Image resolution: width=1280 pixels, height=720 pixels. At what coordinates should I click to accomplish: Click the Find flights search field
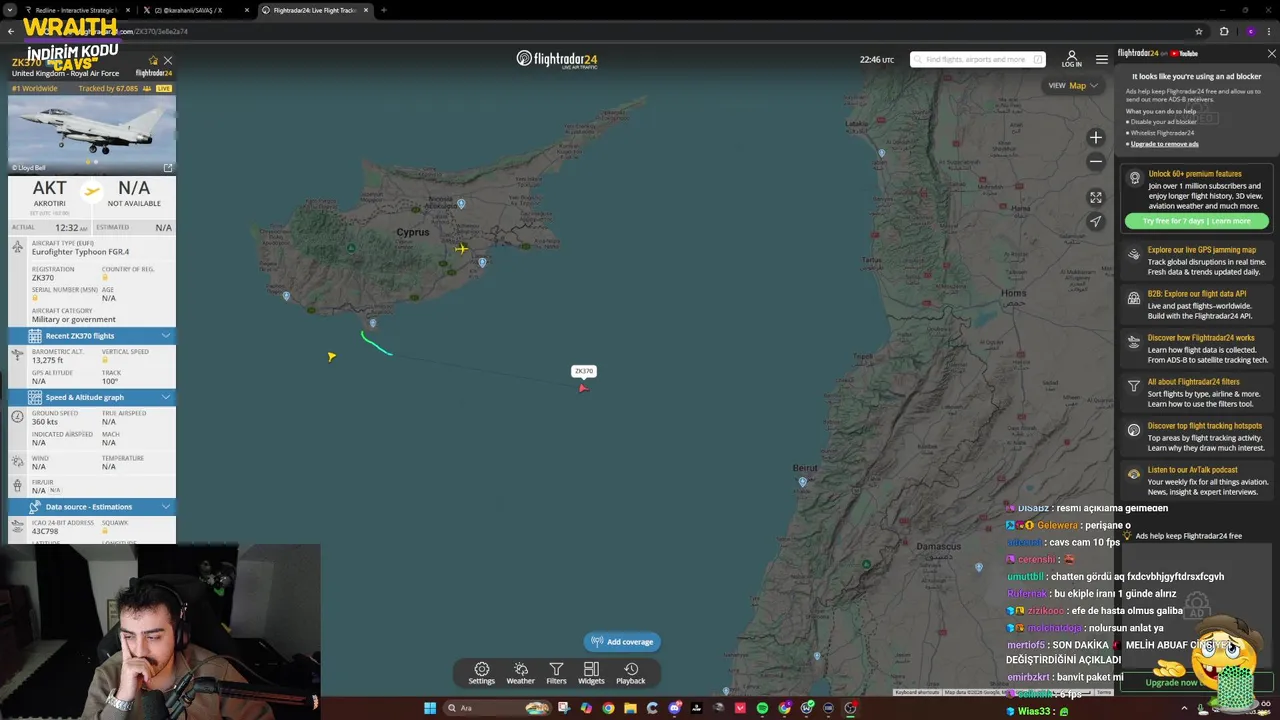click(977, 59)
